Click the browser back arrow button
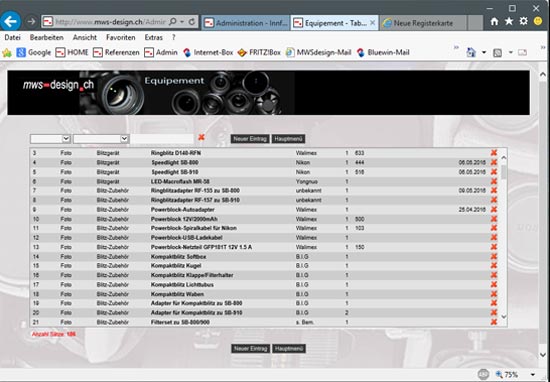The width and height of the screenshot is (550, 382). pyautogui.click(x=11, y=21)
